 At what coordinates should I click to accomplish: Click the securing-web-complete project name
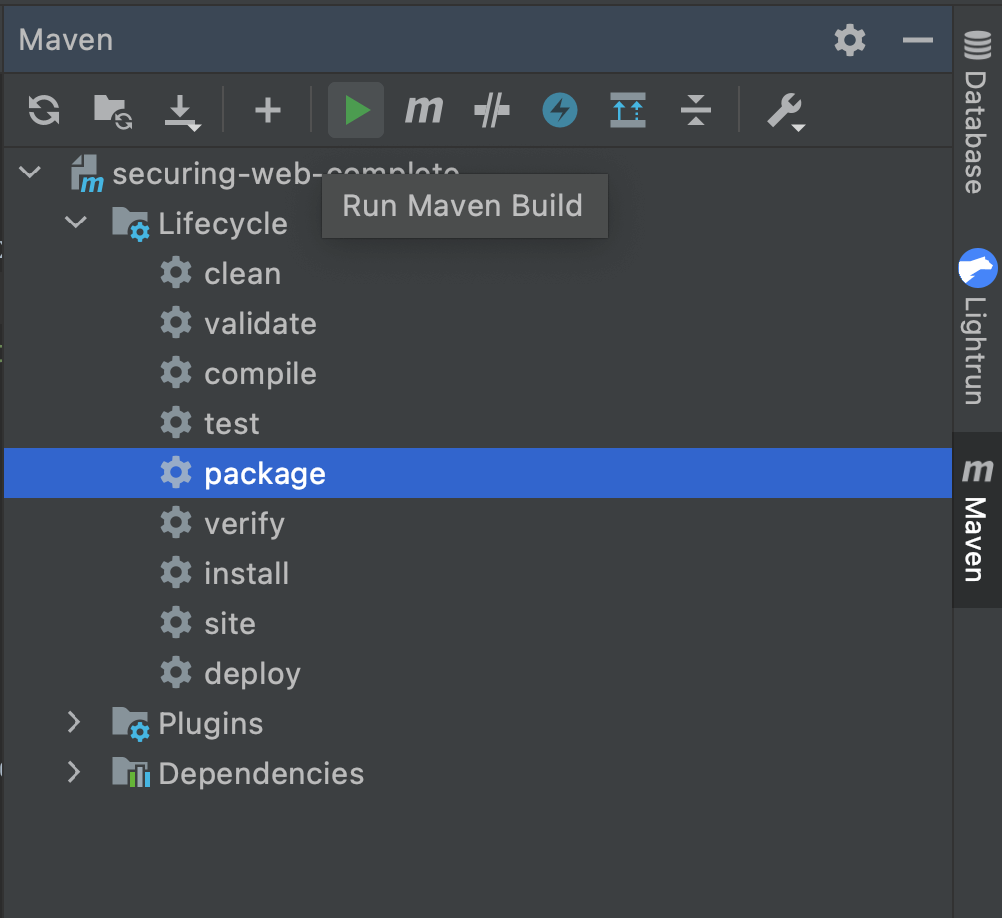[286, 174]
